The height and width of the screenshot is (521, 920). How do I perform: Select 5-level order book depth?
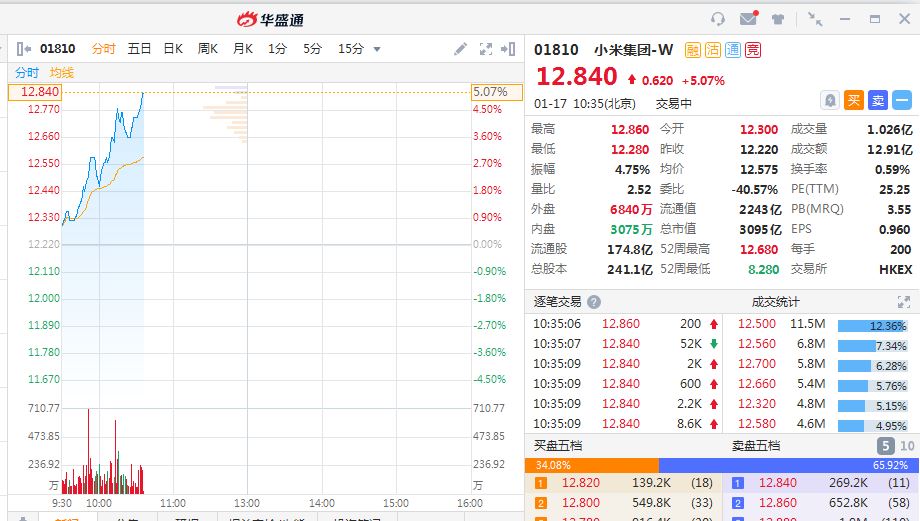pos(885,446)
